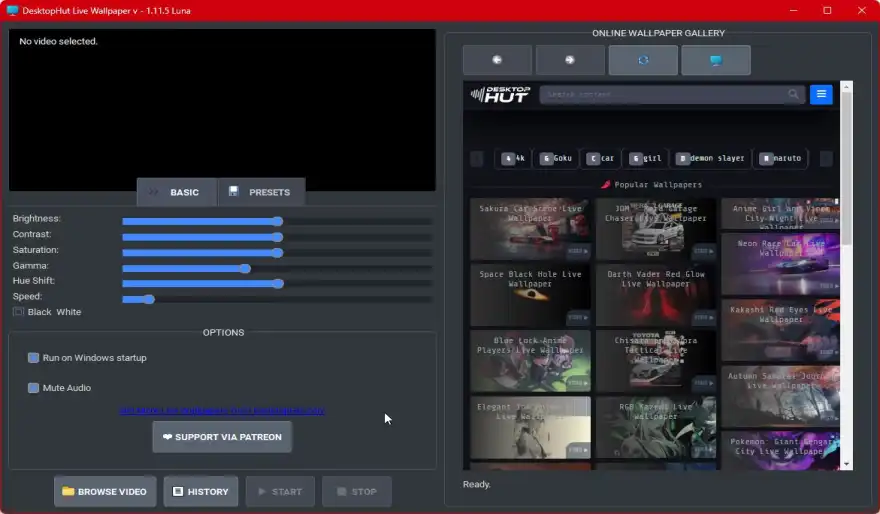The image size is (880, 514).
Task: Click the BROWSE VIDEO button
Action: [x=105, y=492]
